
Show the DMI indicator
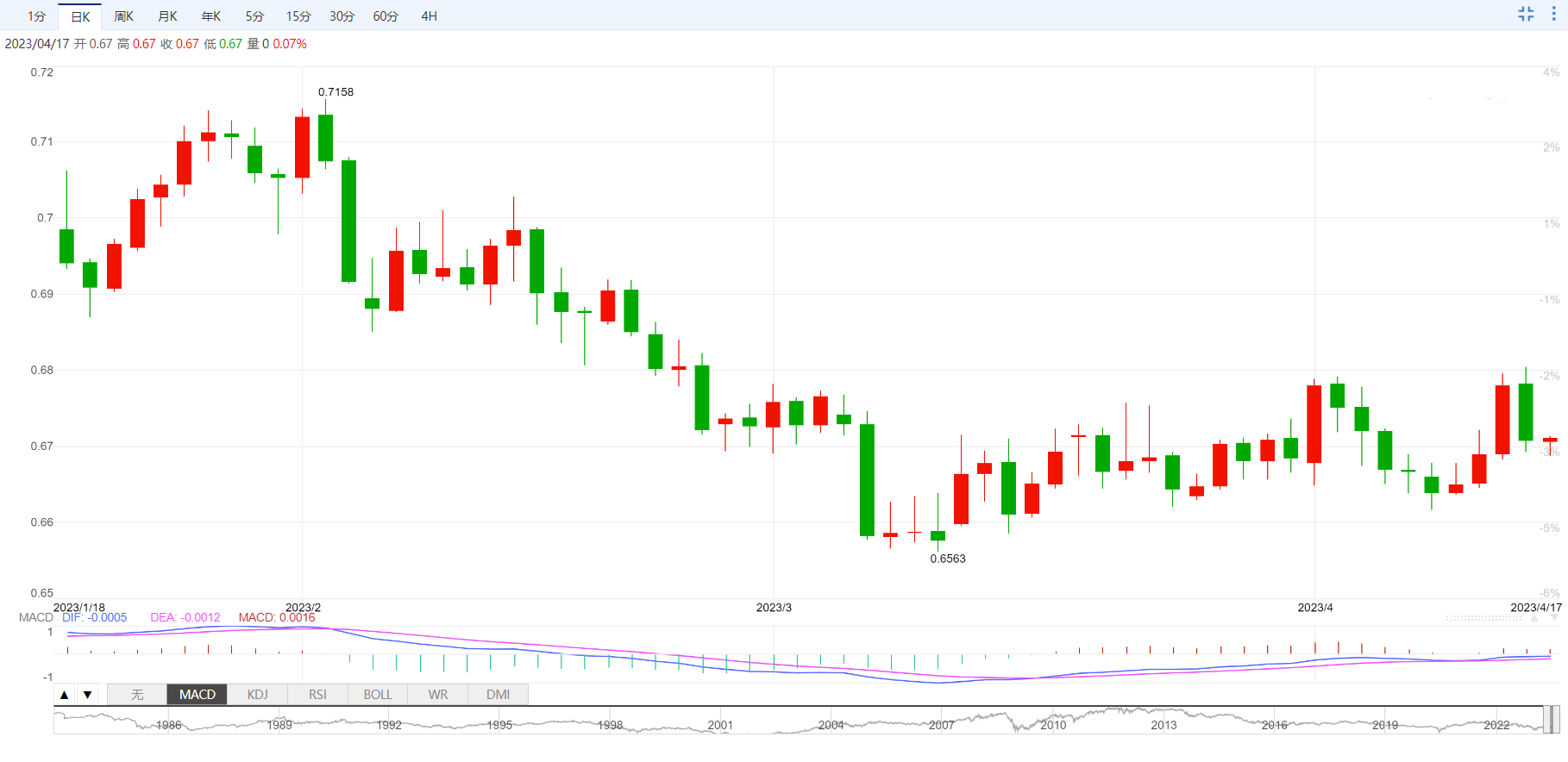tap(498, 695)
